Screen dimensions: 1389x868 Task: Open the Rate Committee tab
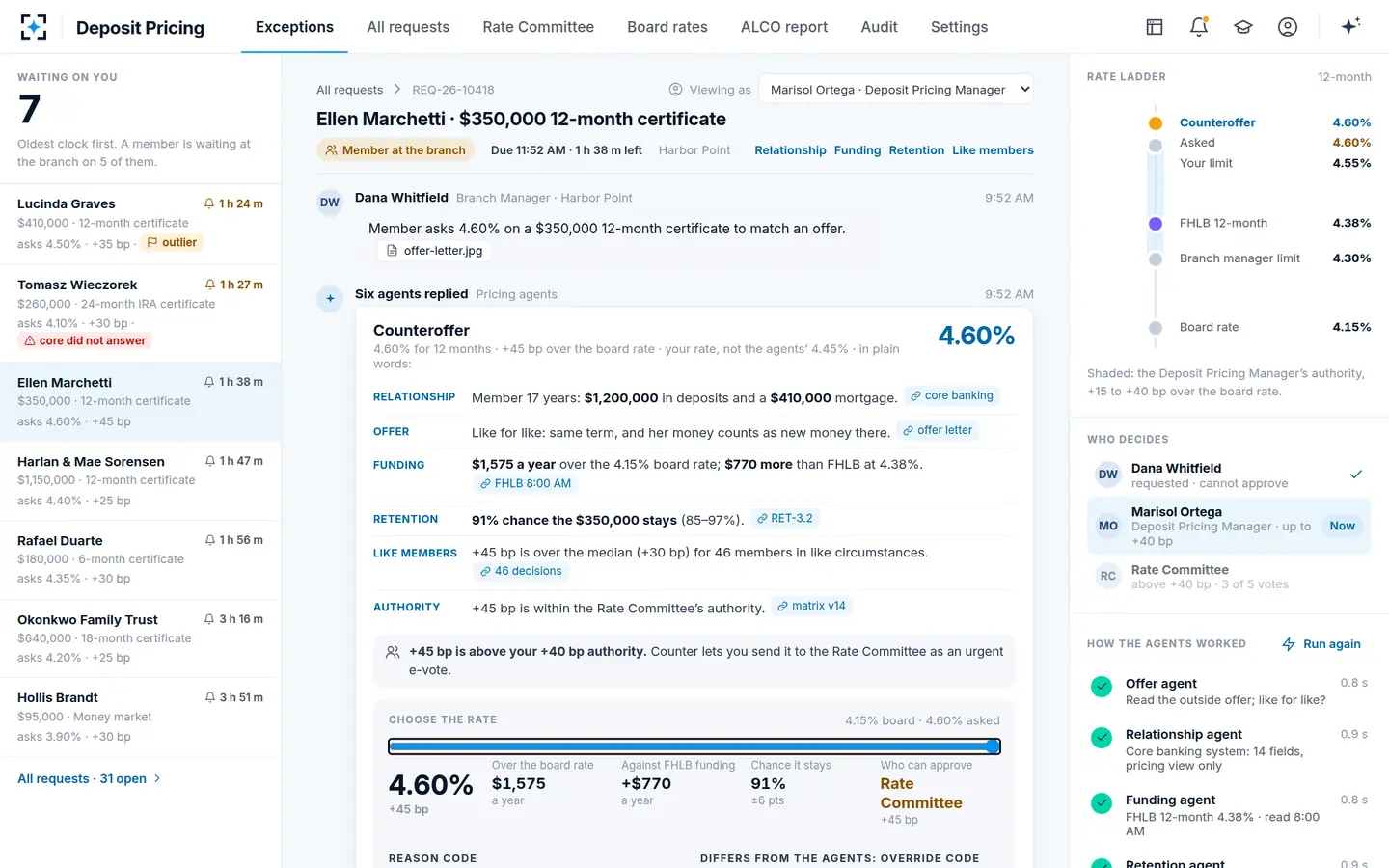point(538,27)
